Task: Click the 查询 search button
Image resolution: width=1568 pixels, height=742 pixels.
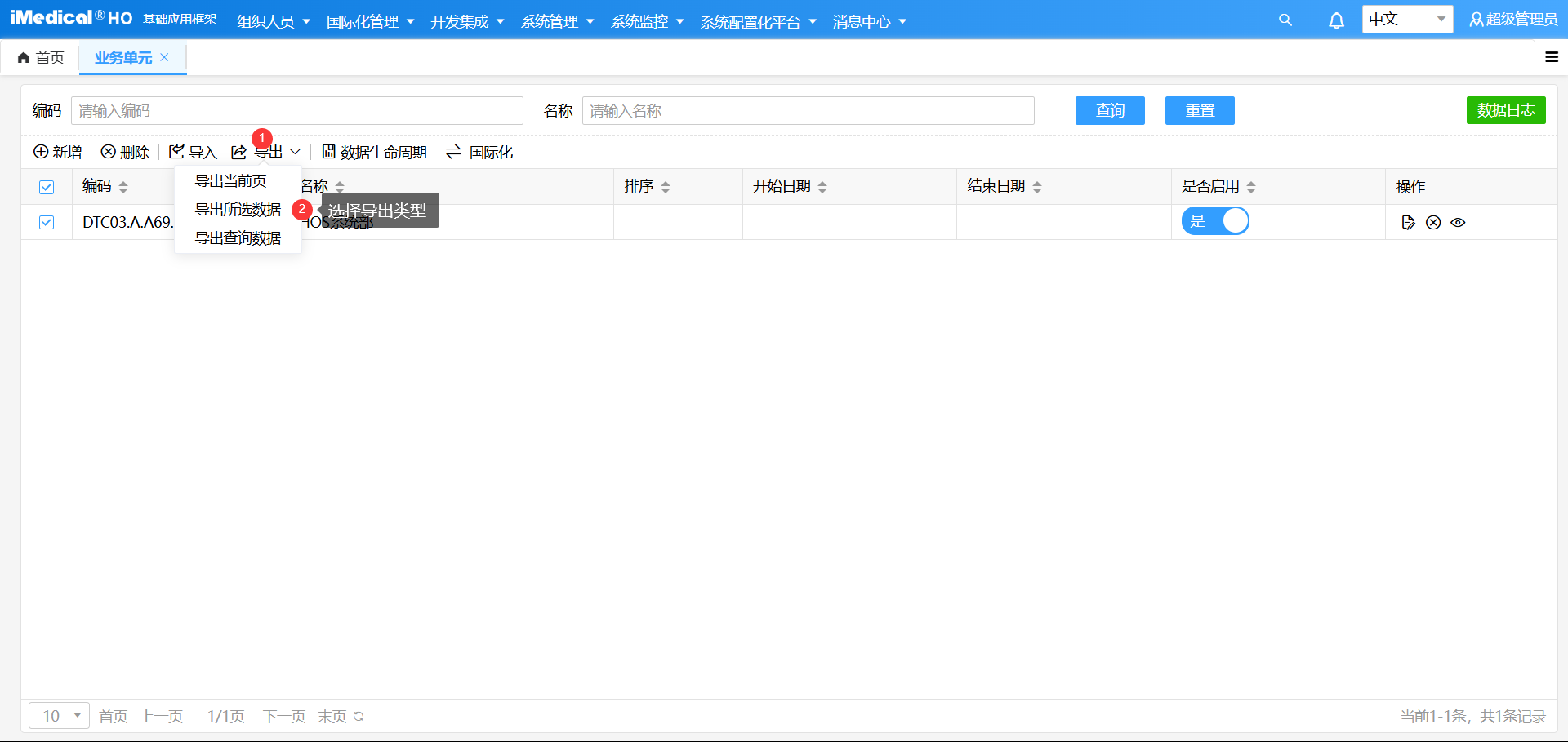Action: [x=1110, y=110]
